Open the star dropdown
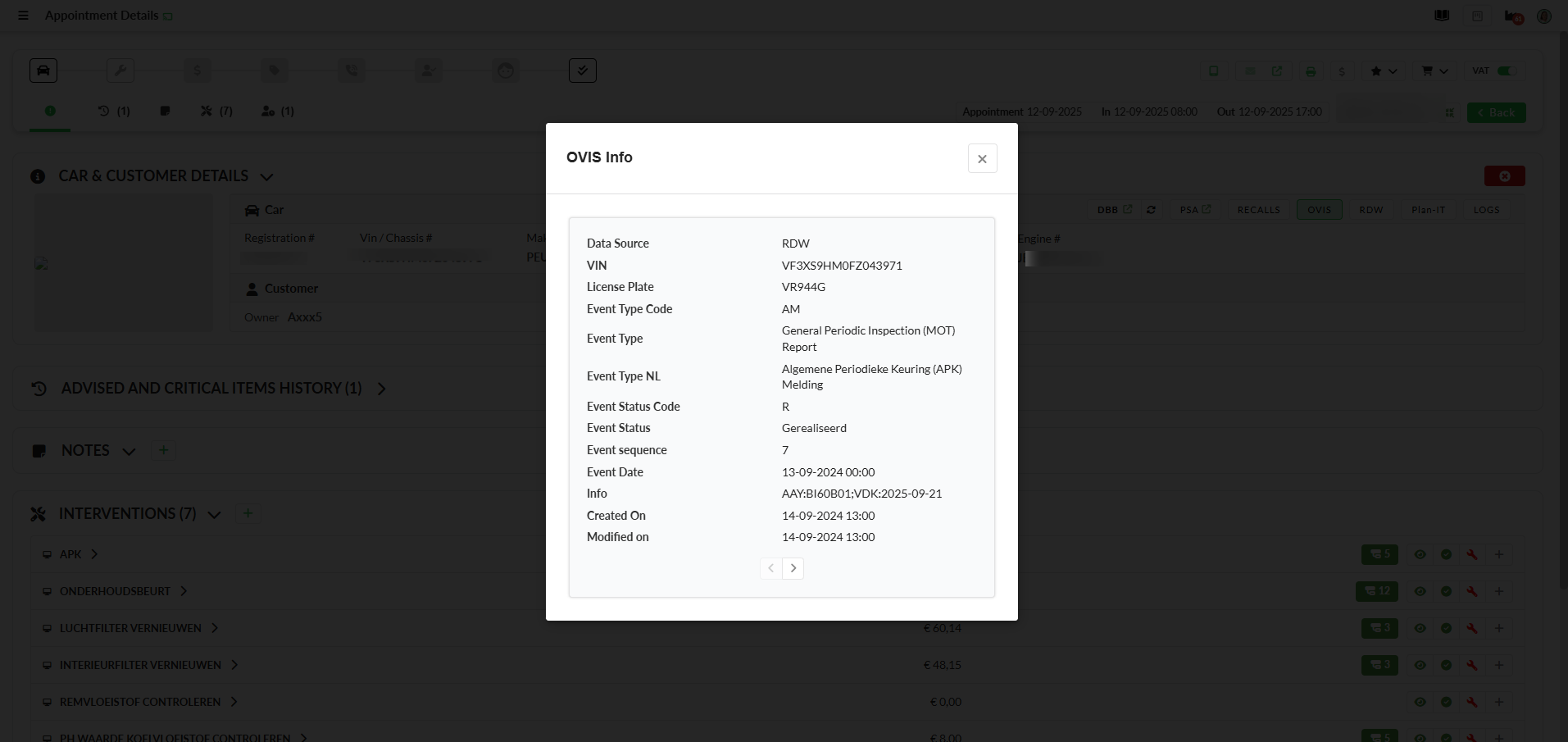Screen dimensions: 1568x742 point(1384,71)
